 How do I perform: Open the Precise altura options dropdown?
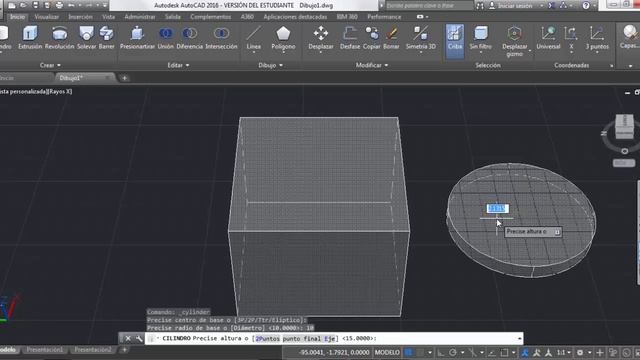(x=557, y=232)
